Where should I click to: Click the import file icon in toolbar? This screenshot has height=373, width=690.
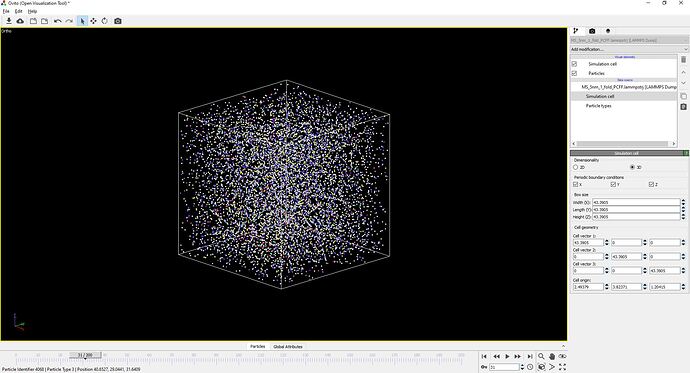pos(8,21)
